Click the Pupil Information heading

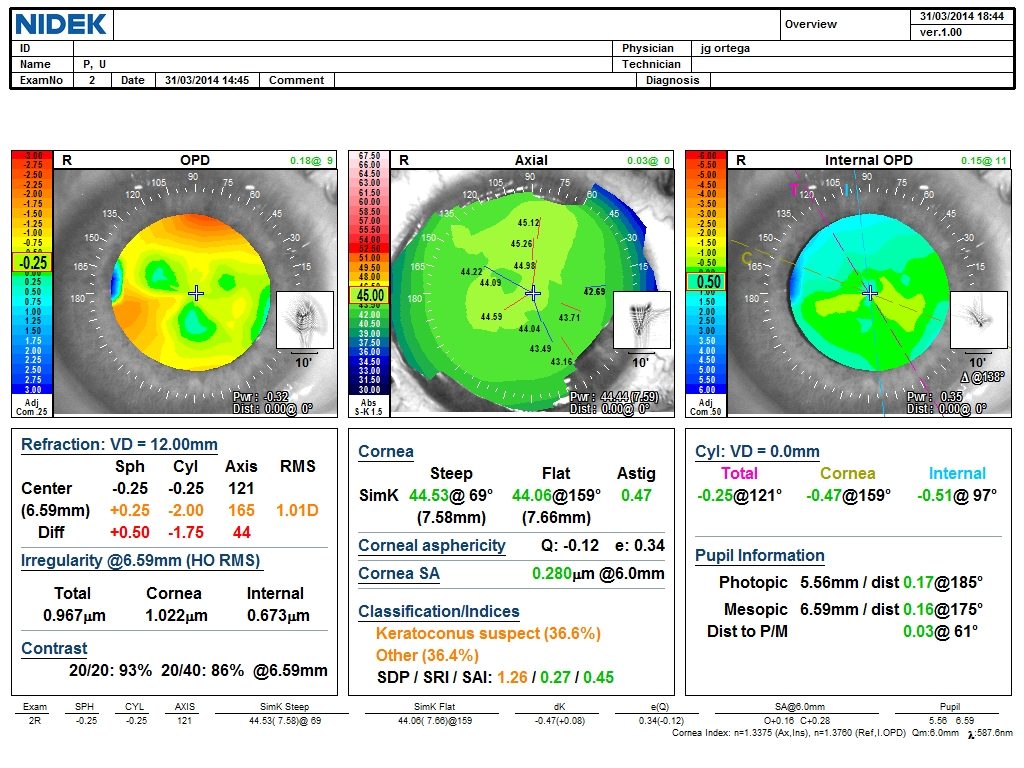pyautogui.click(x=760, y=556)
